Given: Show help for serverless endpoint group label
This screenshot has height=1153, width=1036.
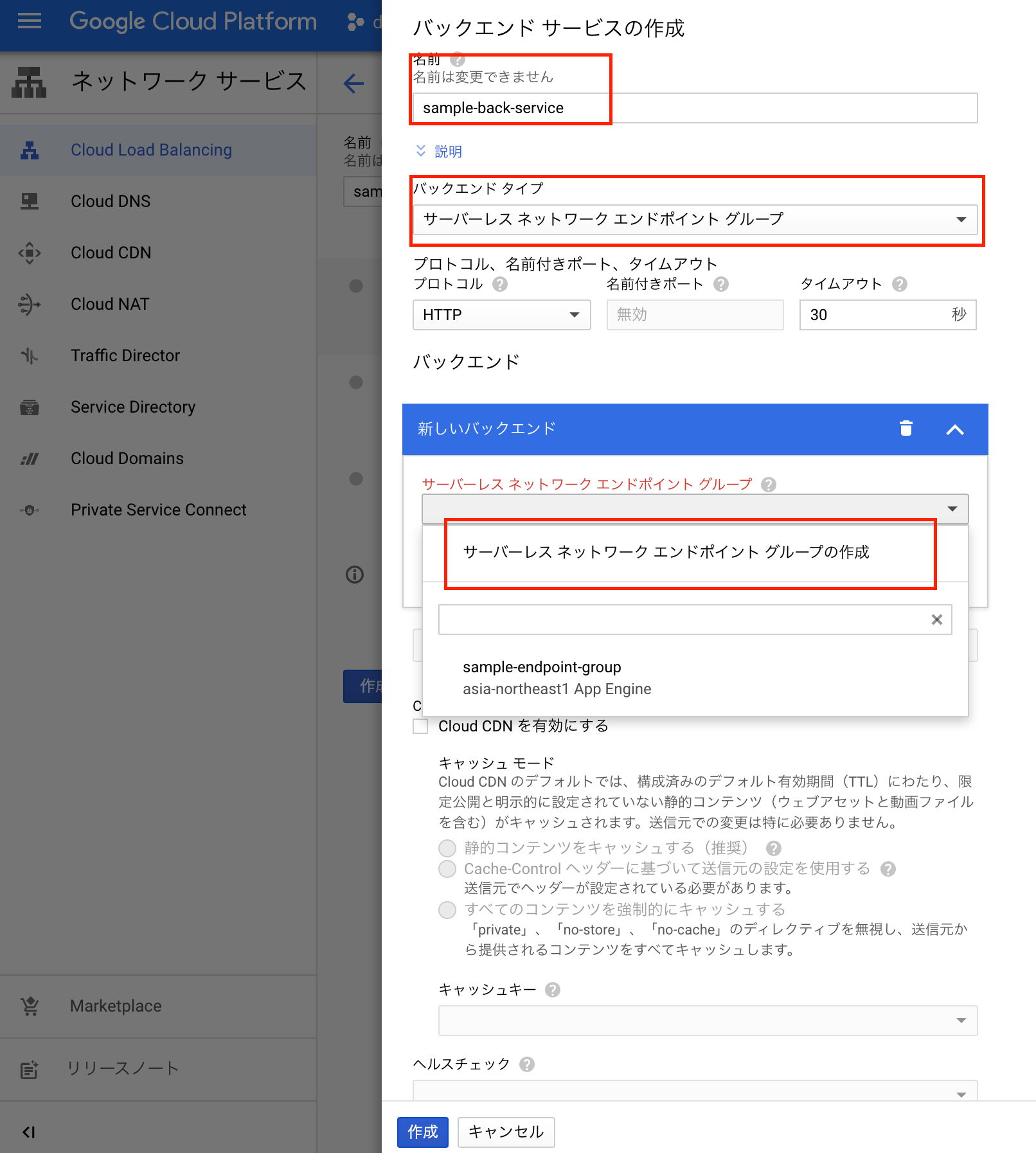Looking at the screenshot, I should [x=769, y=485].
